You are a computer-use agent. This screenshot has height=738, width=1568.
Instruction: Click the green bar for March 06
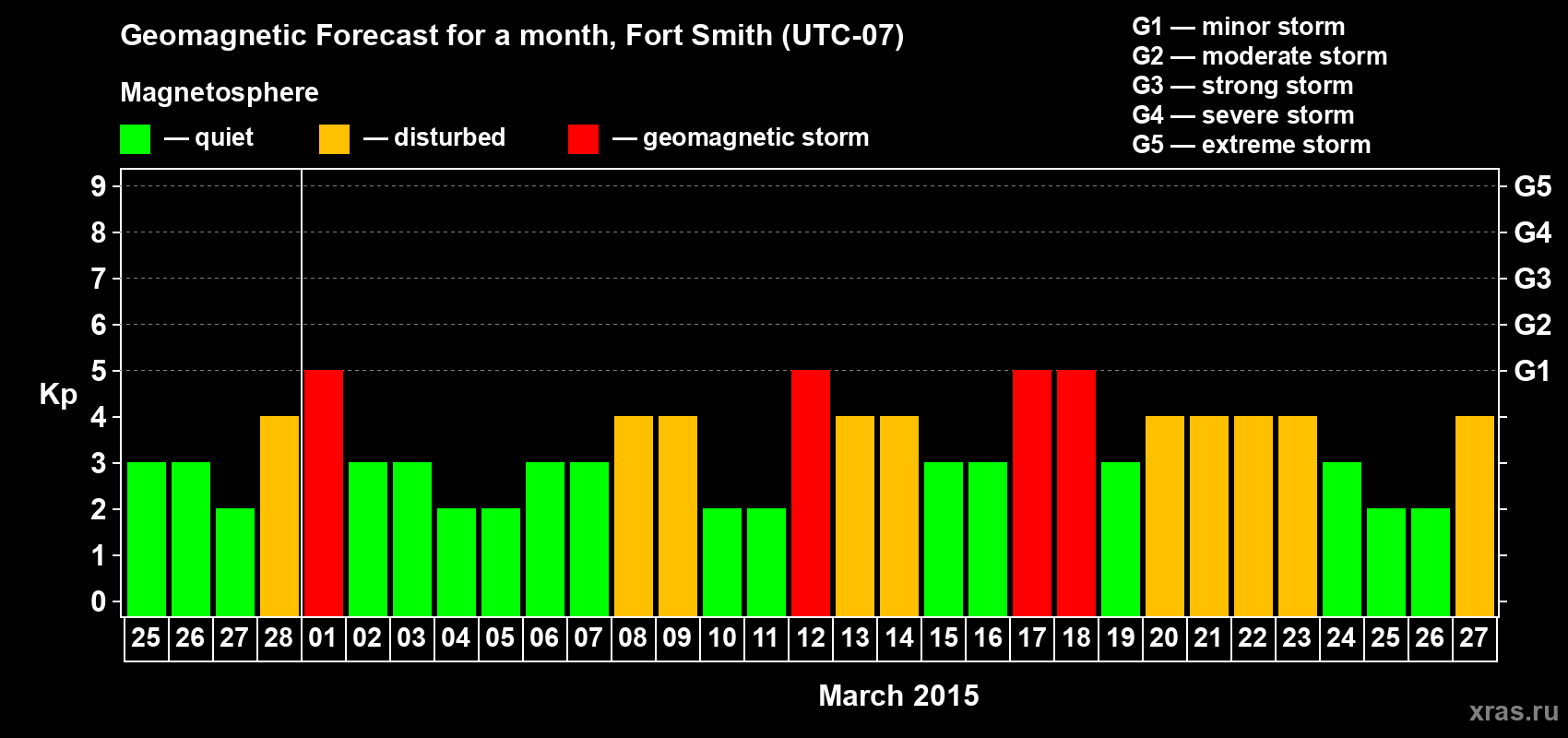click(545, 539)
